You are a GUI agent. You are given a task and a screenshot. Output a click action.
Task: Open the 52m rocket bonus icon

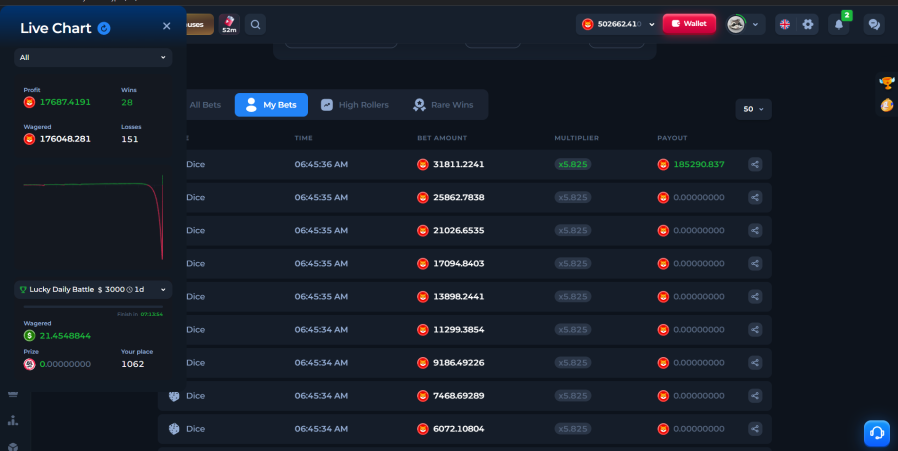[229, 25]
